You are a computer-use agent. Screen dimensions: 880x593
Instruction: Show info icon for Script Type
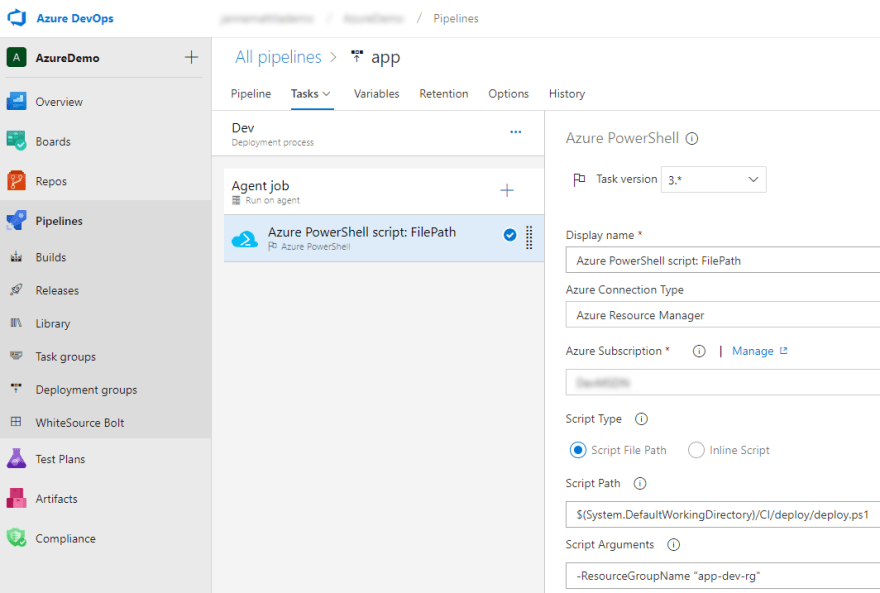[641, 419]
